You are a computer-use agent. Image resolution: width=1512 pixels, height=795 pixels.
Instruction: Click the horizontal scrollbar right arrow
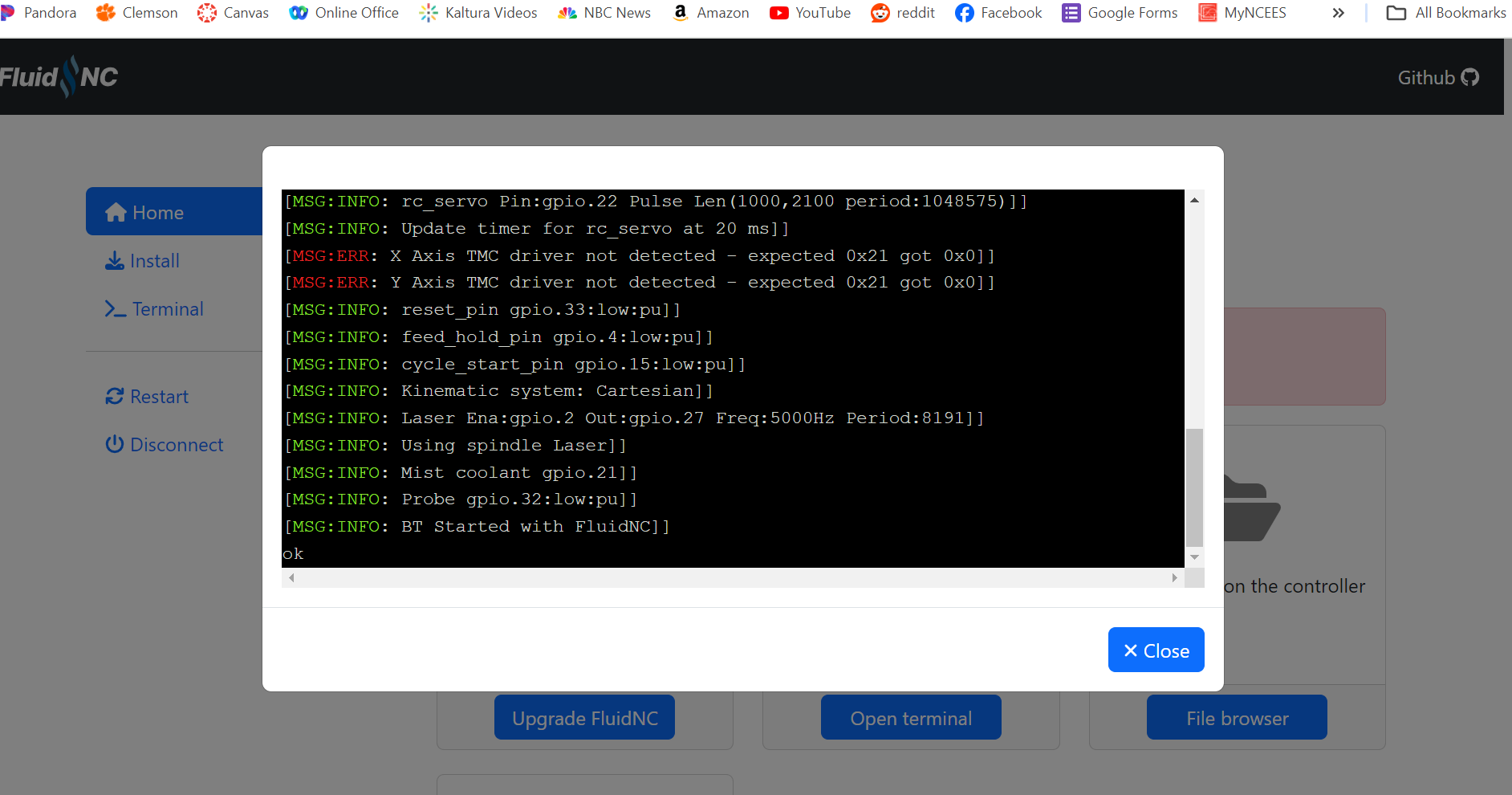(x=1174, y=577)
